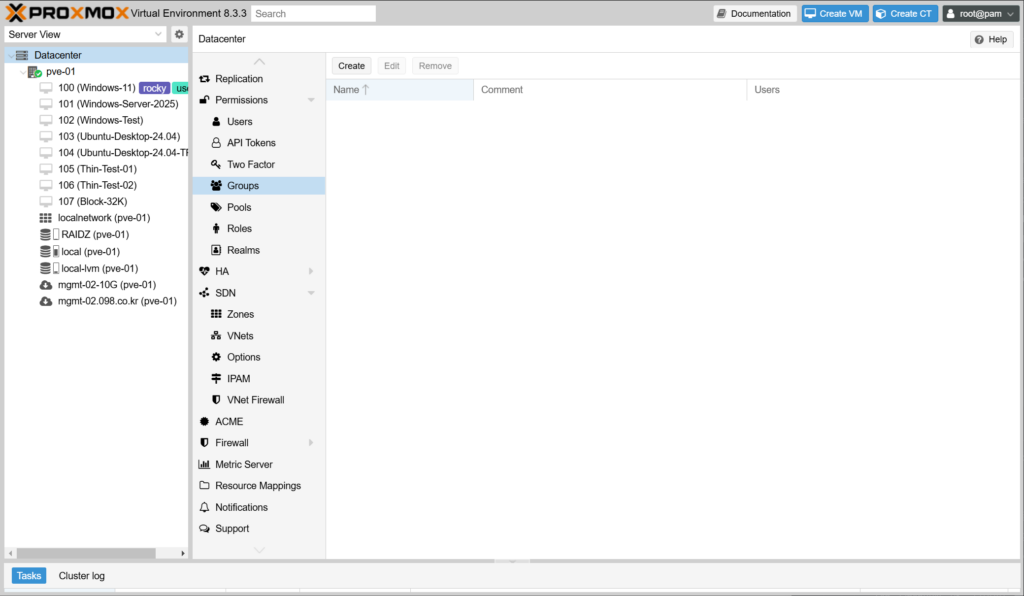Click the Pools tag icon
The image size is (1024, 596).
pos(216,208)
